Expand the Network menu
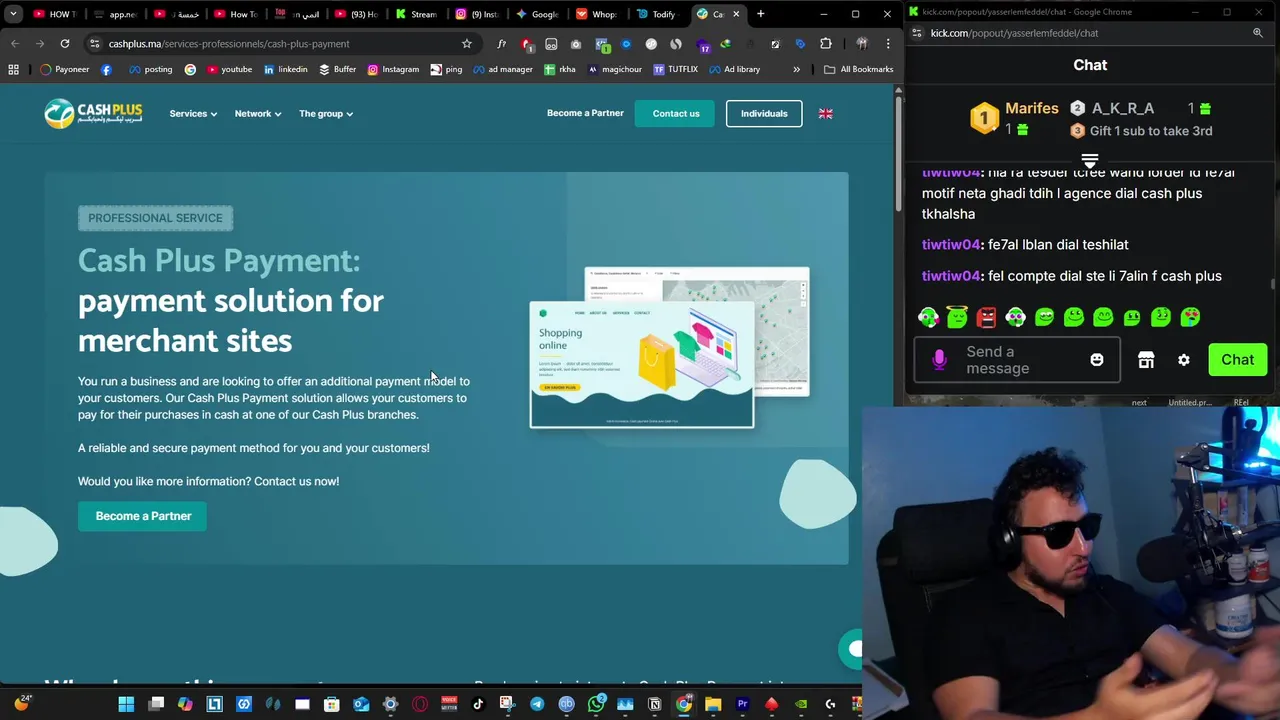 coord(258,114)
